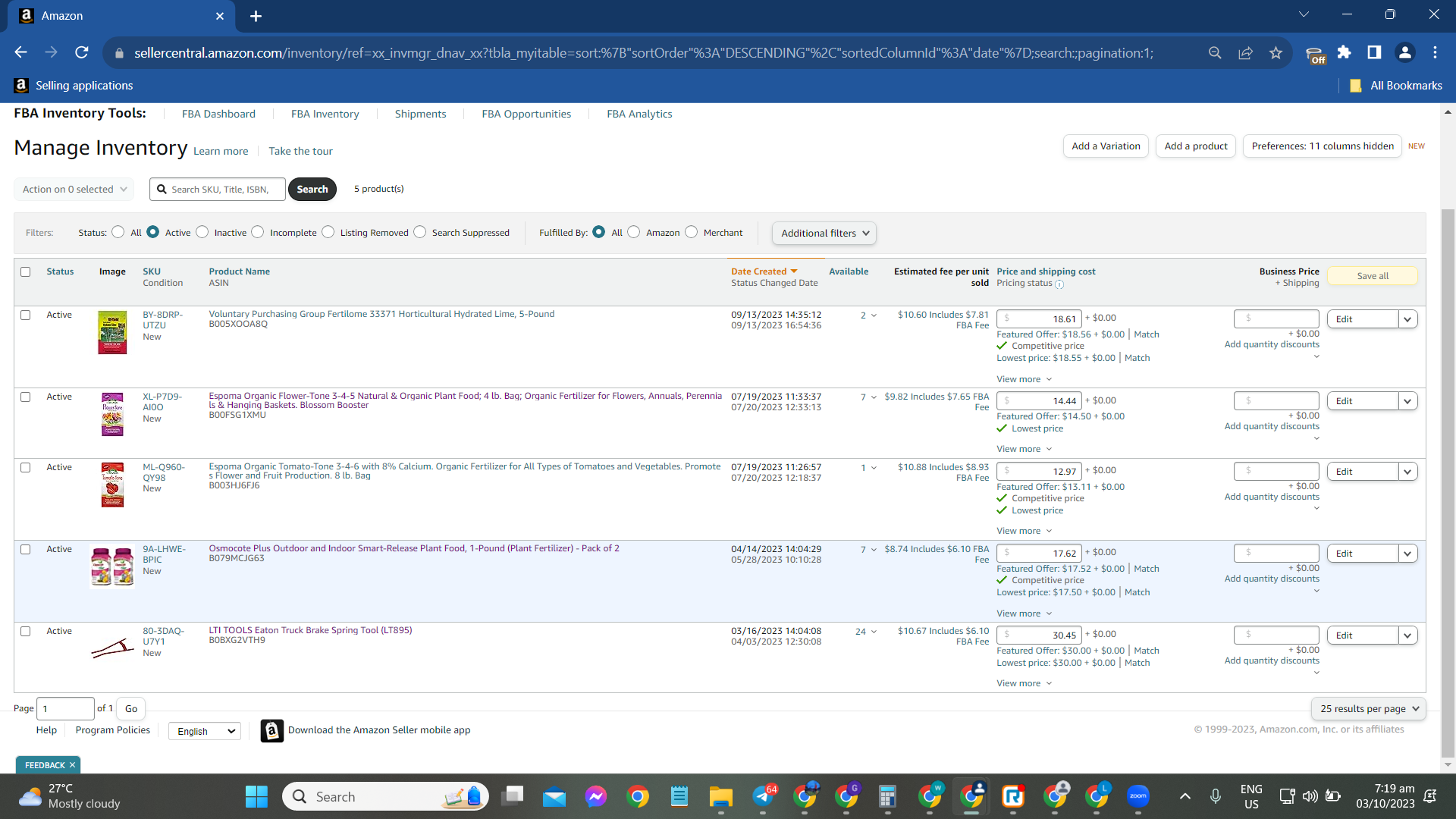The image size is (1456, 819).
Task: Check the Espoma Tomato-Tone row checkbox
Action: [x=26, y=467]
